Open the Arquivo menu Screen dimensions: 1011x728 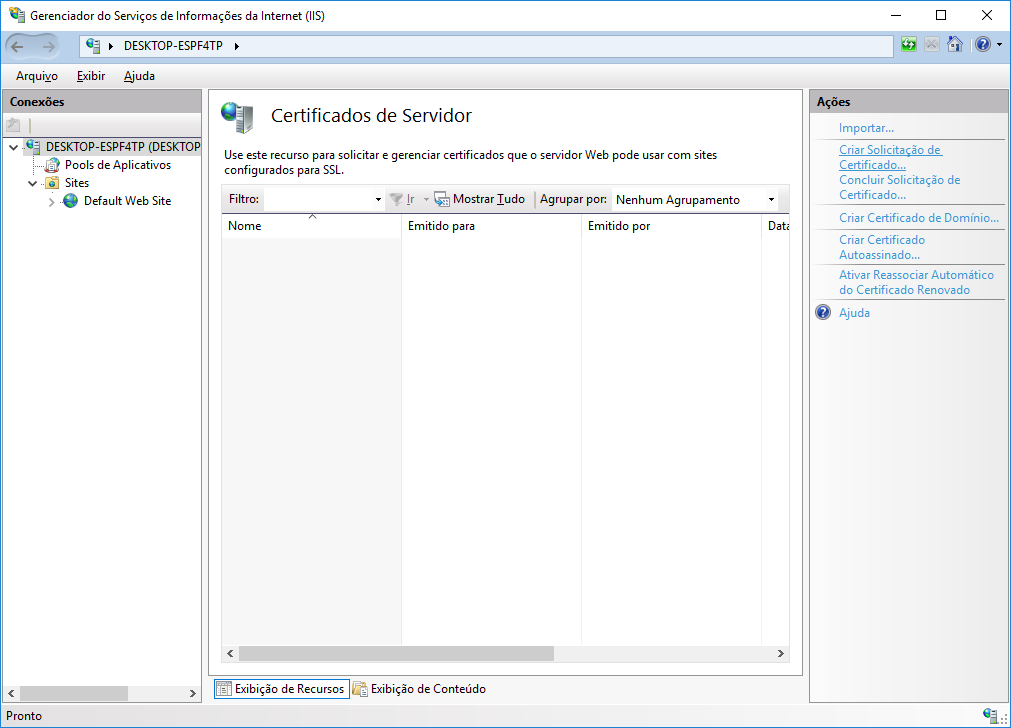click(35, 76)
